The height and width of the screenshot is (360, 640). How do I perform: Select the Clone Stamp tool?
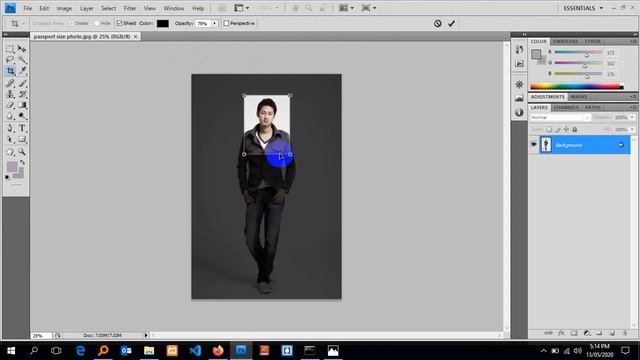pyautogui.click(x=10, y=94)
